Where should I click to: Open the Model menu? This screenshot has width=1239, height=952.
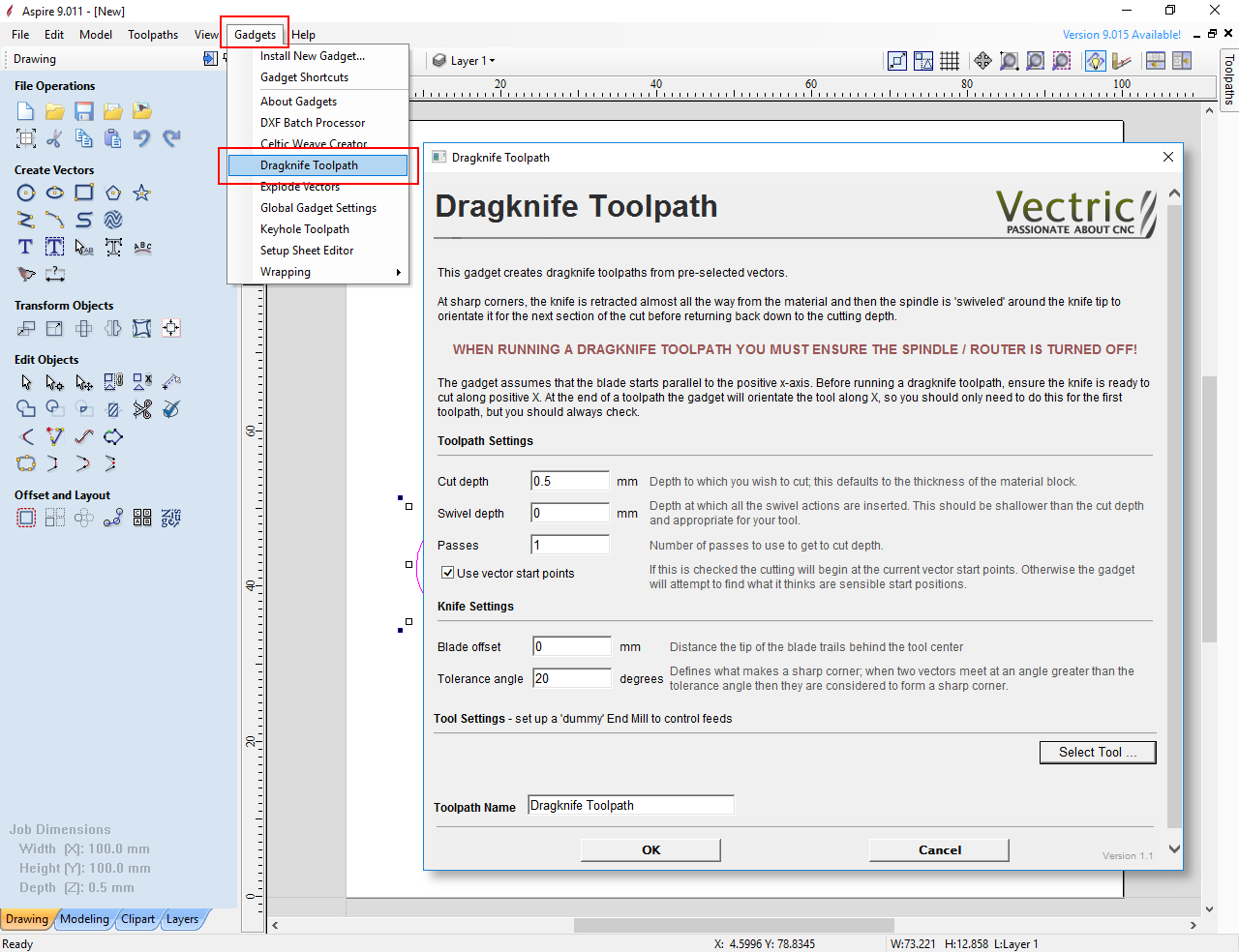coord(96,35)
